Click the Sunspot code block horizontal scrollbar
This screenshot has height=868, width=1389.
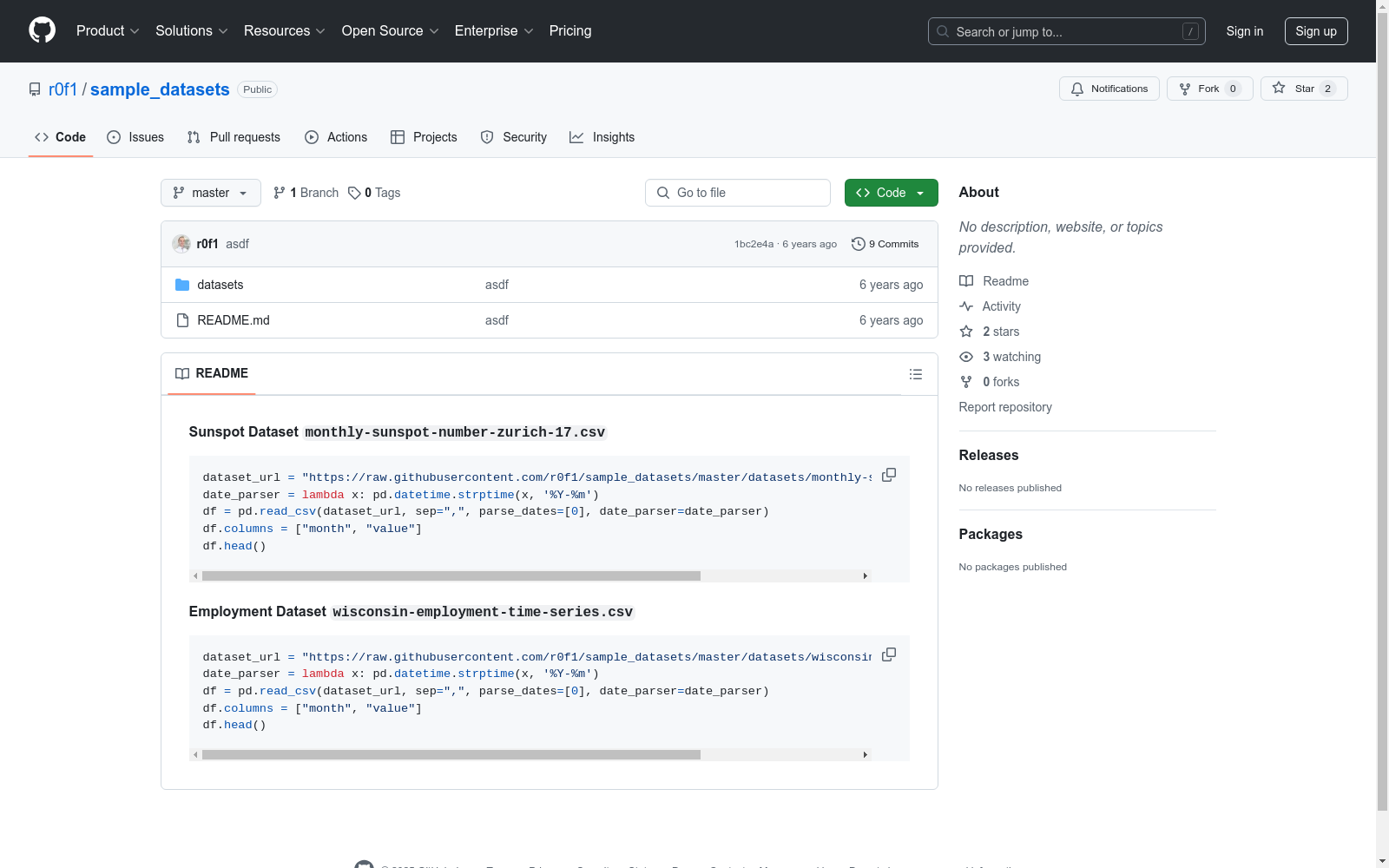451,575
